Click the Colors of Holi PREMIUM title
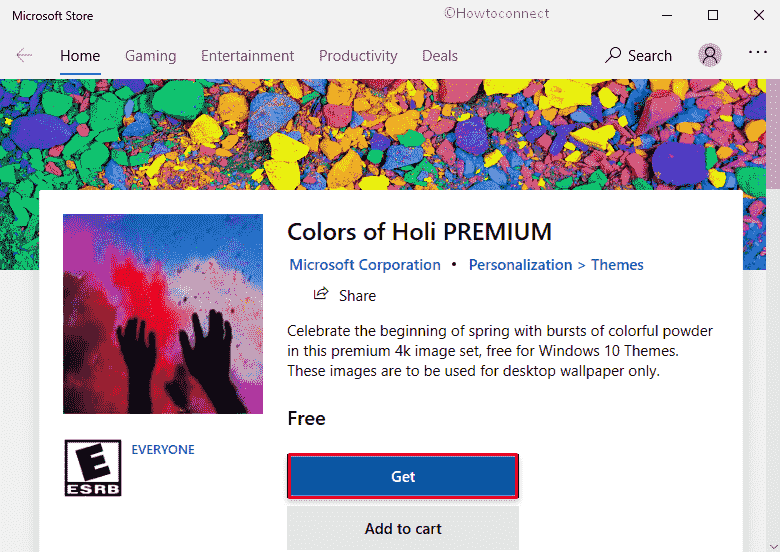 419,232
